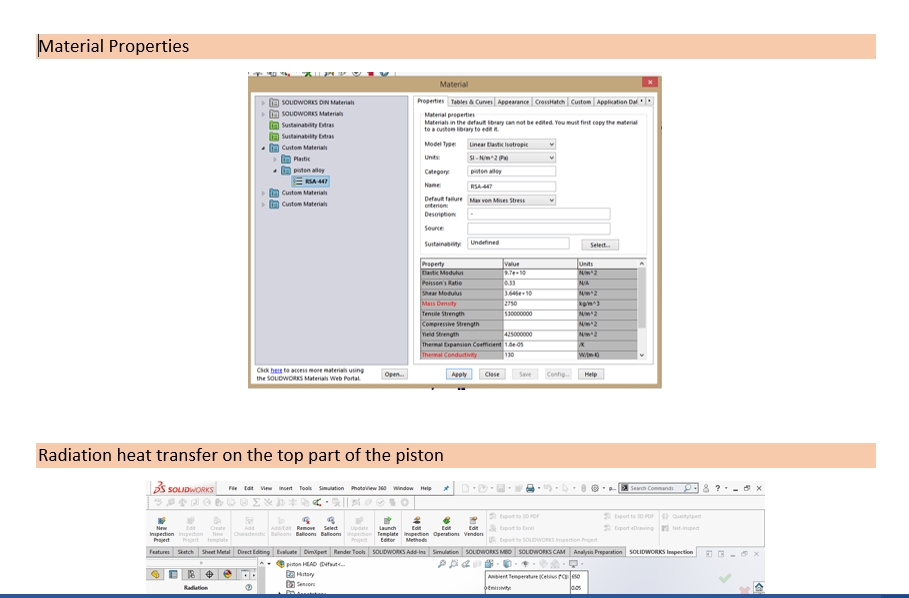Image resolution: width=909 pixels, height=598 pixels.
Task: Click New Inspection Project icon
Action: 161,521
